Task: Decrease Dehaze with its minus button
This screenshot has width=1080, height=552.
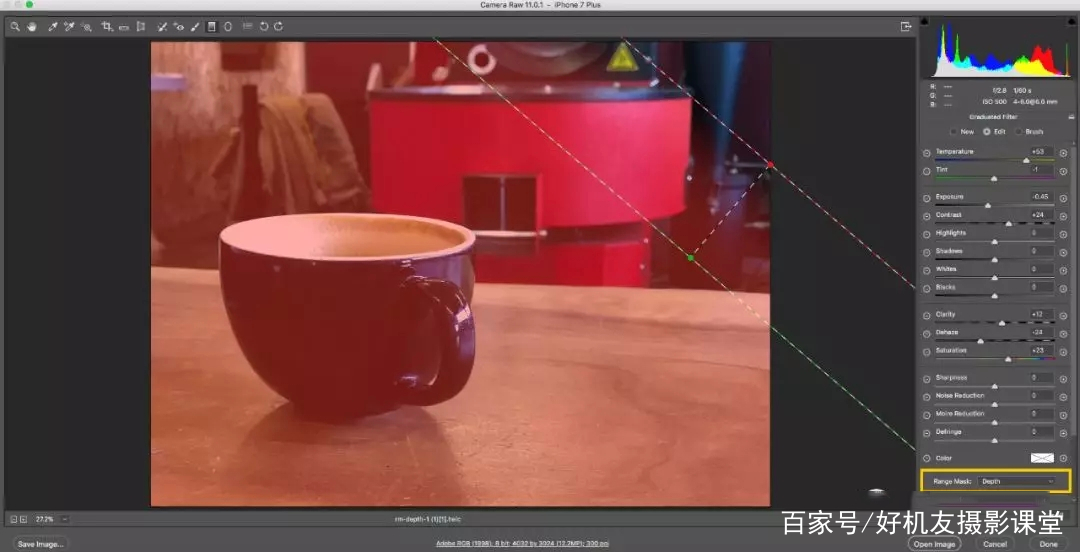Action: [x=926, y=334]
